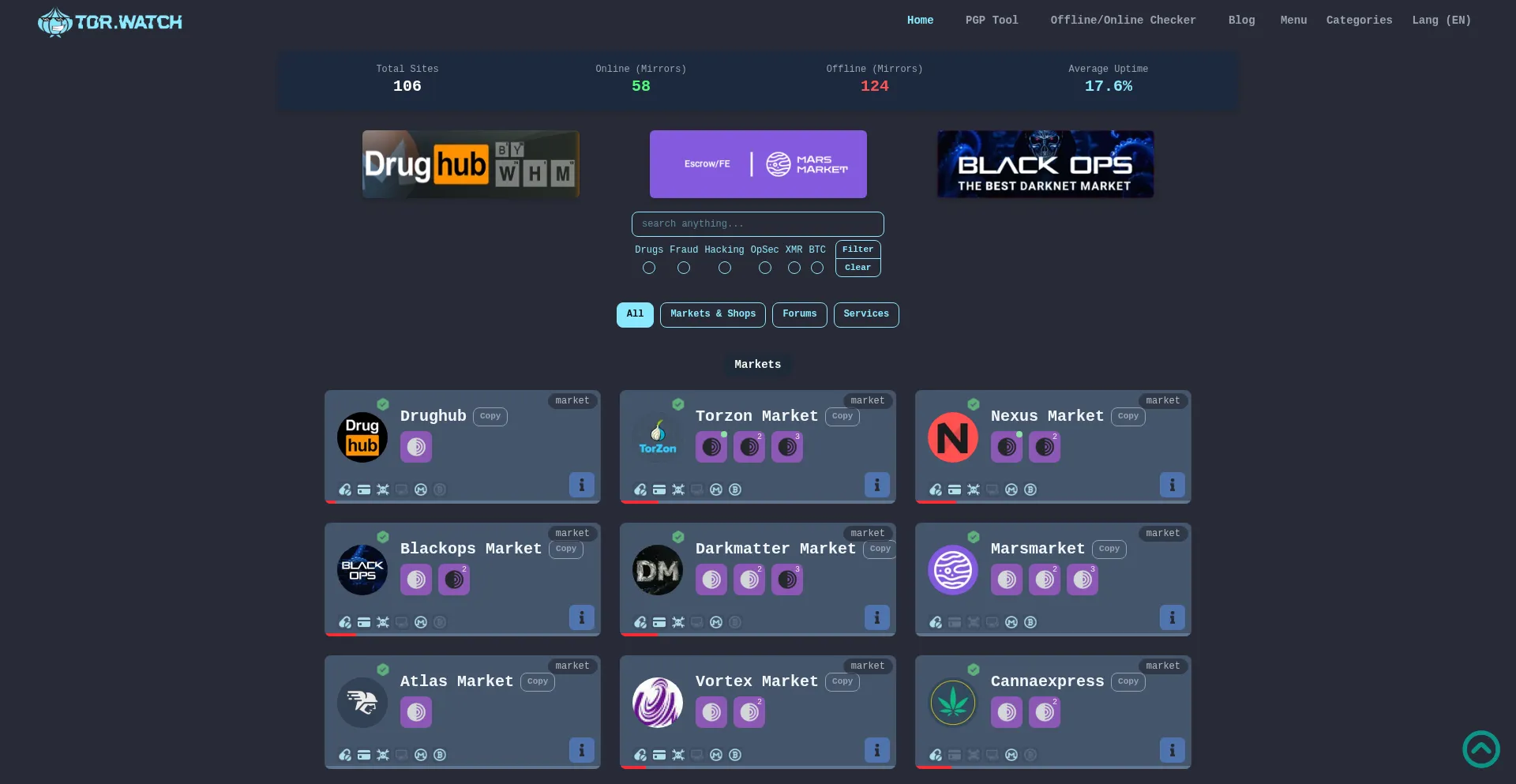The image size is (1516, 784).
Task: Copy the Marsmarket link
Action: (1109, 549)
